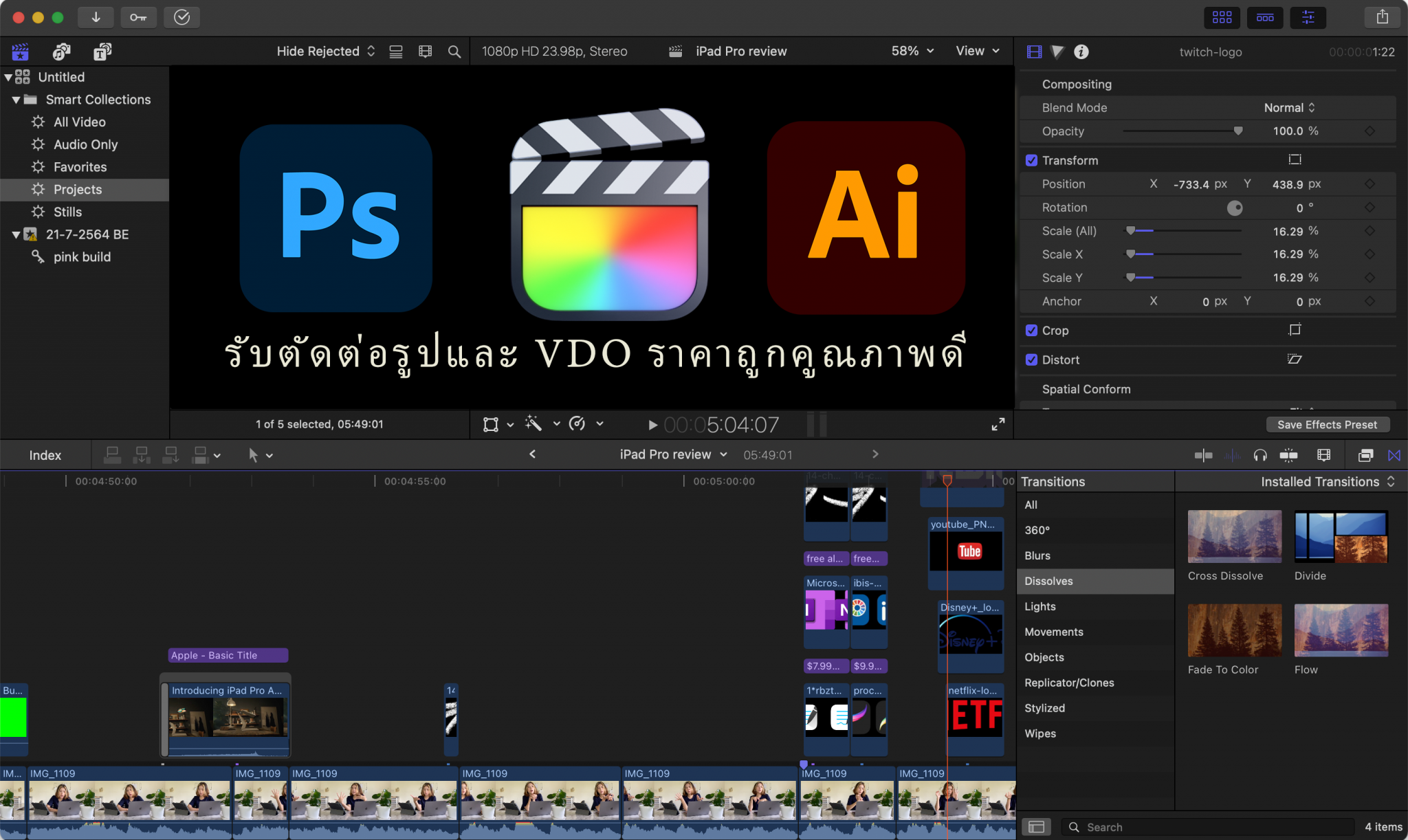1408x840 pixels.
Task: Adjust the Scale X slider
Action: click(x=1182, y=254)
